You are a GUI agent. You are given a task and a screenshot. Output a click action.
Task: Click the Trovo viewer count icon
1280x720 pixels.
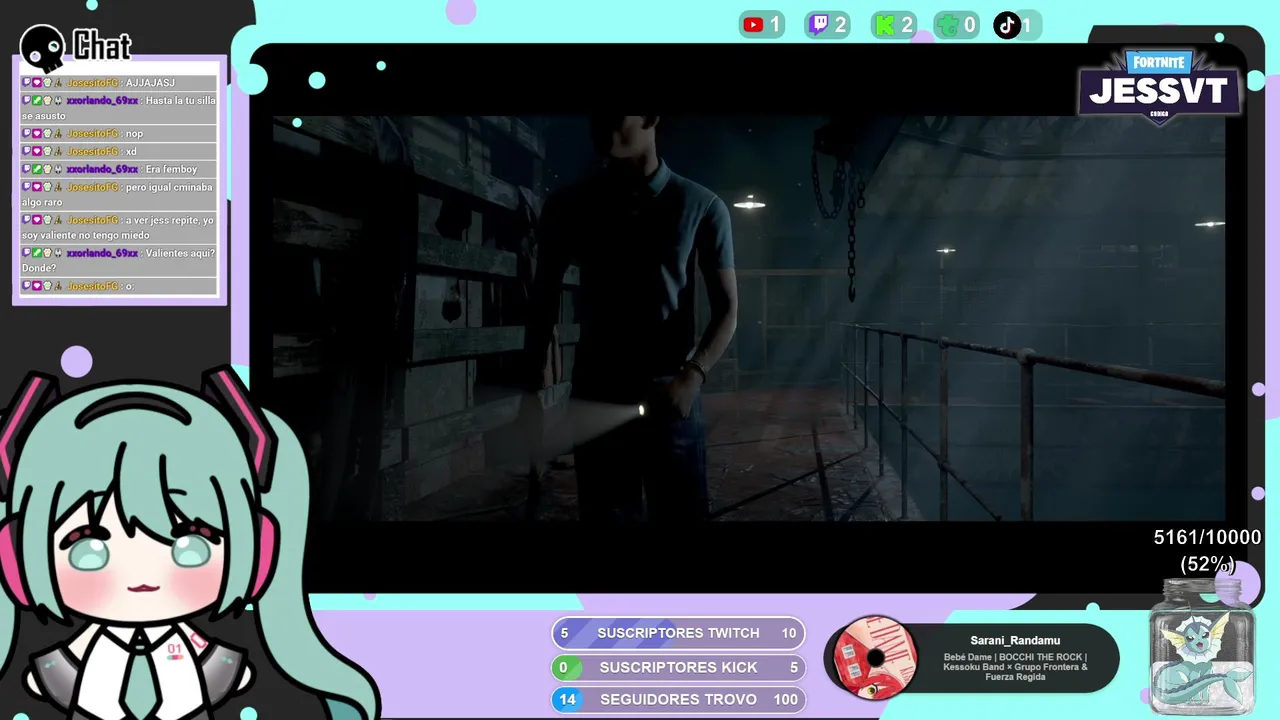(948, 25)
